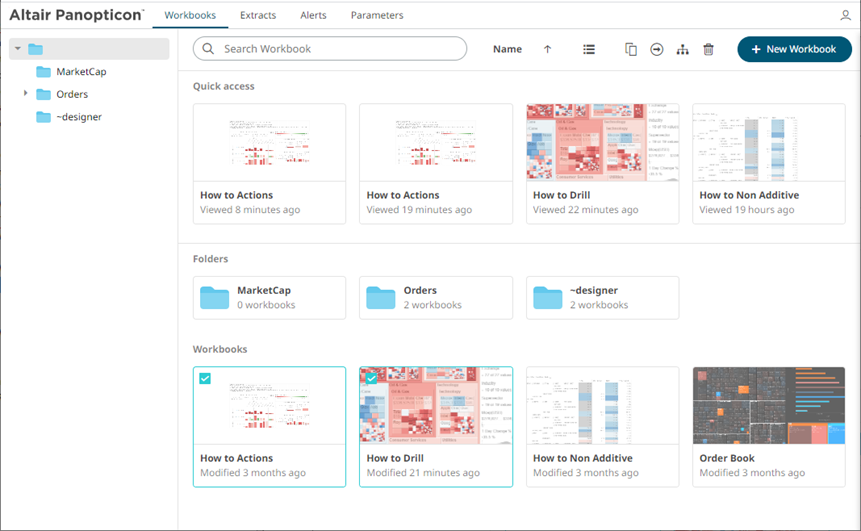Create a New Workbook
Viewport: 861px width, 531px height.
pyautogui.click(x=794, y=49)
